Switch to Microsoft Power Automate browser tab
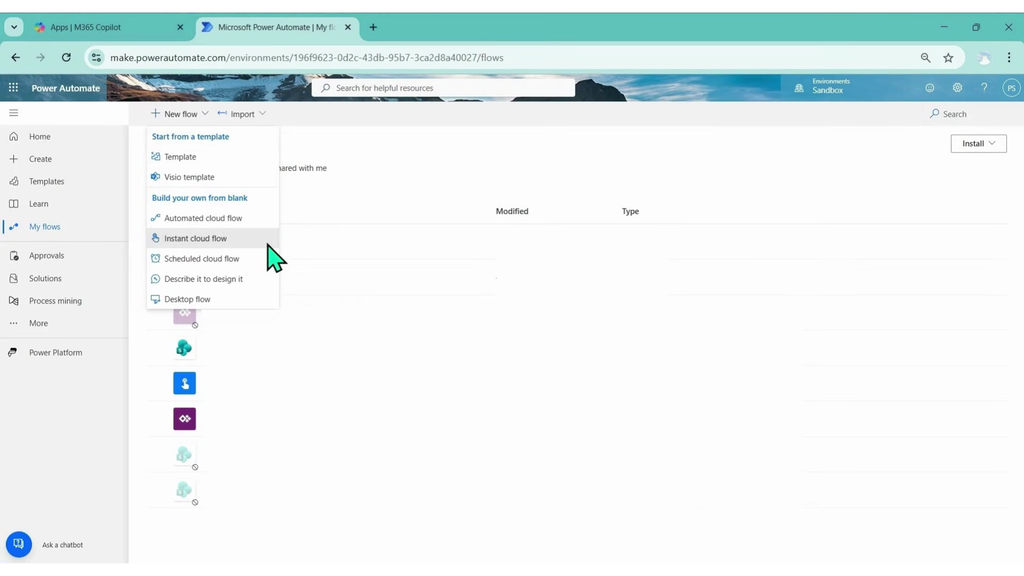1024x576 pixels. pos(278,27)
